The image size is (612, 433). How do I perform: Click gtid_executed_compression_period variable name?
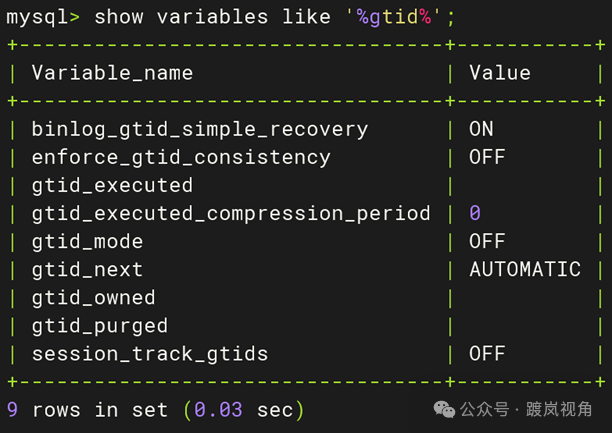tap(231, 214)
